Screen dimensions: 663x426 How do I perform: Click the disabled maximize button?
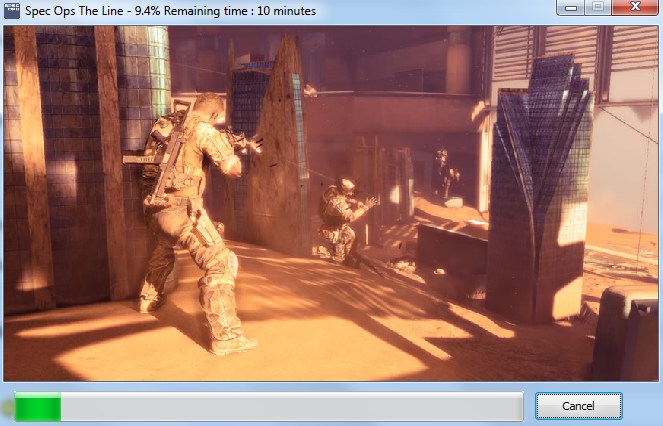pos(598,7)
